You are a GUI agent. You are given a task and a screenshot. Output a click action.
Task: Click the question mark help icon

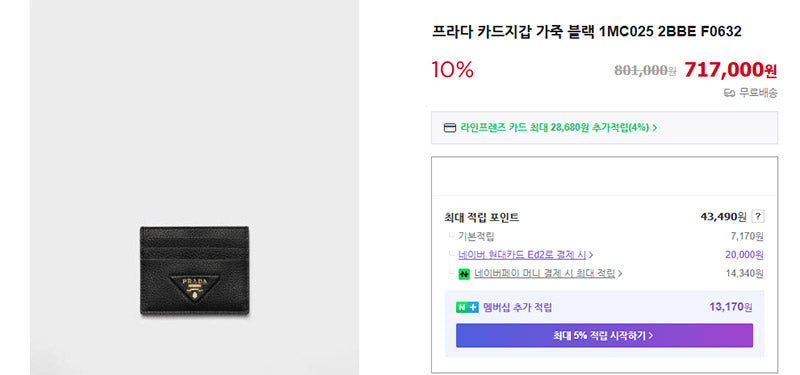click(758, 217)
